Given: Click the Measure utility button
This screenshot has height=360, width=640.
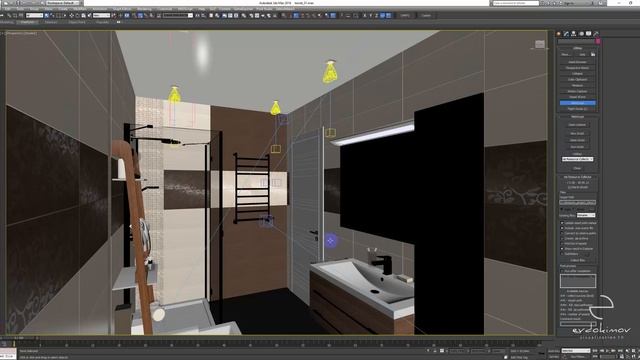Looking at the screenshot, I should click(578, 85).
